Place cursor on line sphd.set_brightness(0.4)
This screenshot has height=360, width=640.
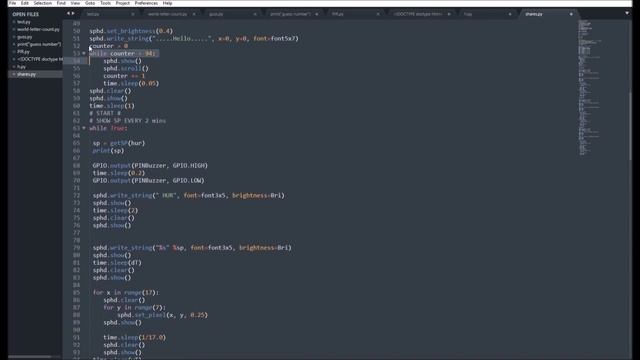[x=131, y=31]
